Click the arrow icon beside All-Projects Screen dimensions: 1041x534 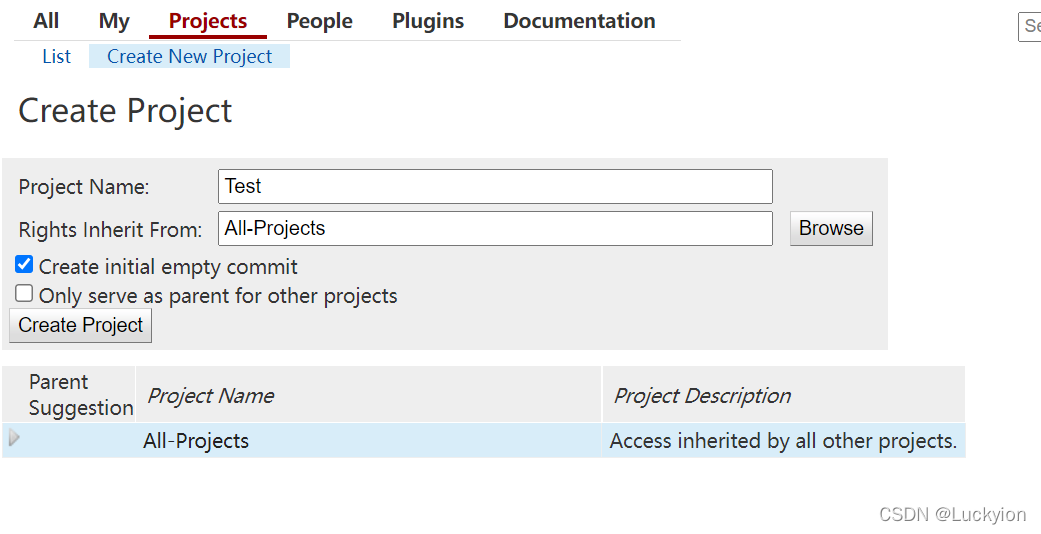14,438
